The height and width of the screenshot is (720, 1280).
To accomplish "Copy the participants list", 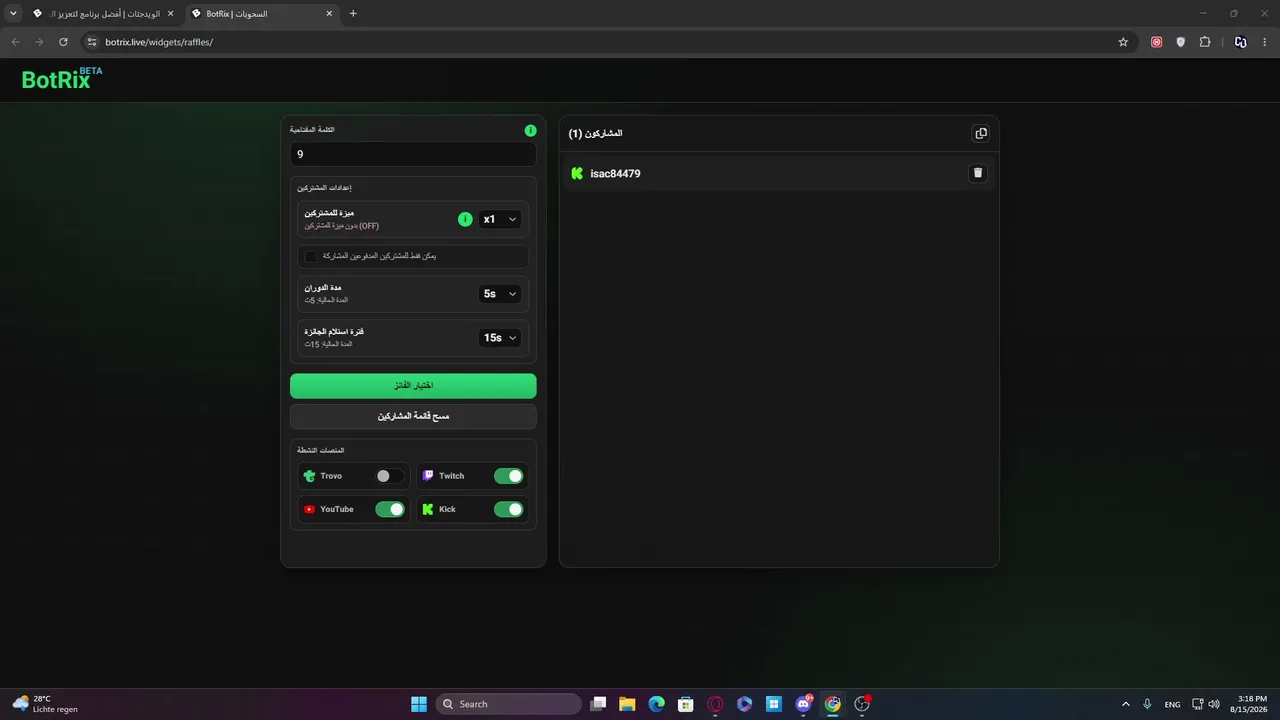I will [981, 133].
